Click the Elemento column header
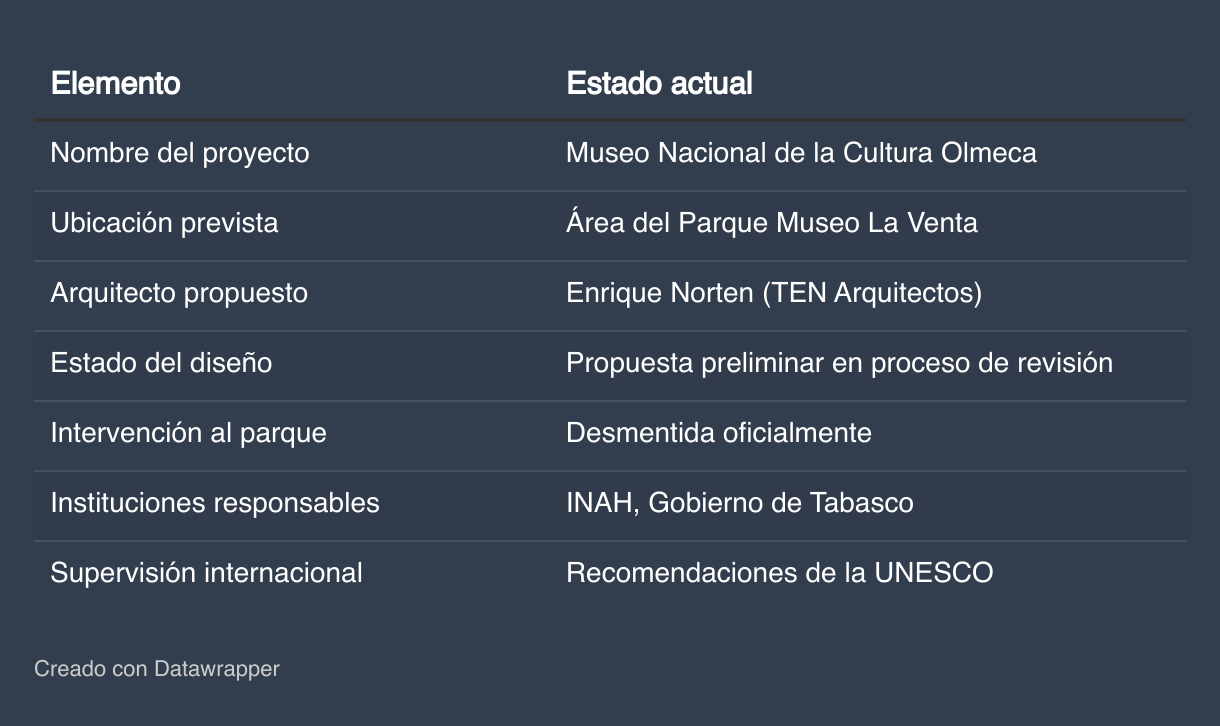Viewport: 1220px width, 726px height. 116,83
